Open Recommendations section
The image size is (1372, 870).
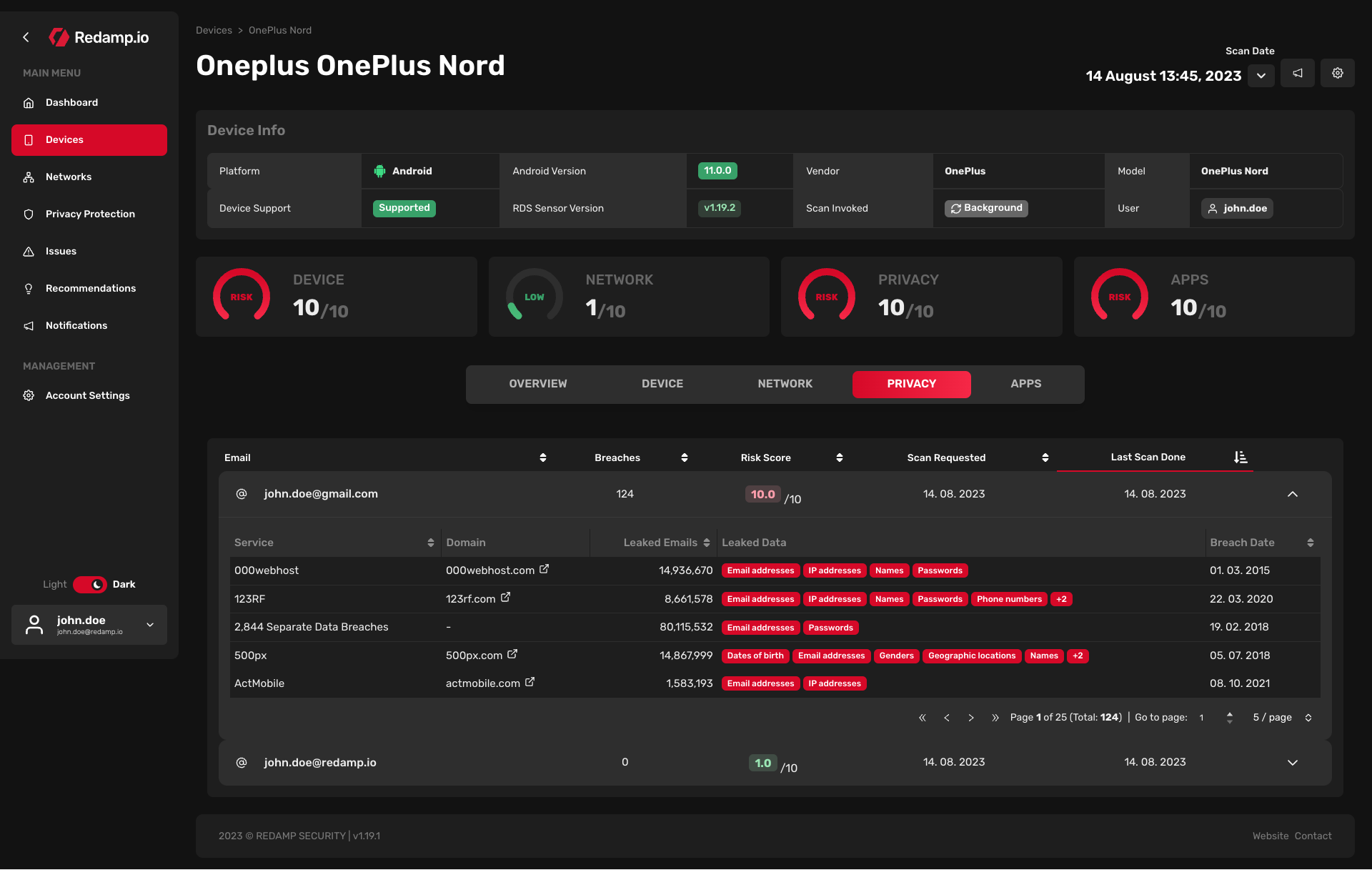click(89, 289)
